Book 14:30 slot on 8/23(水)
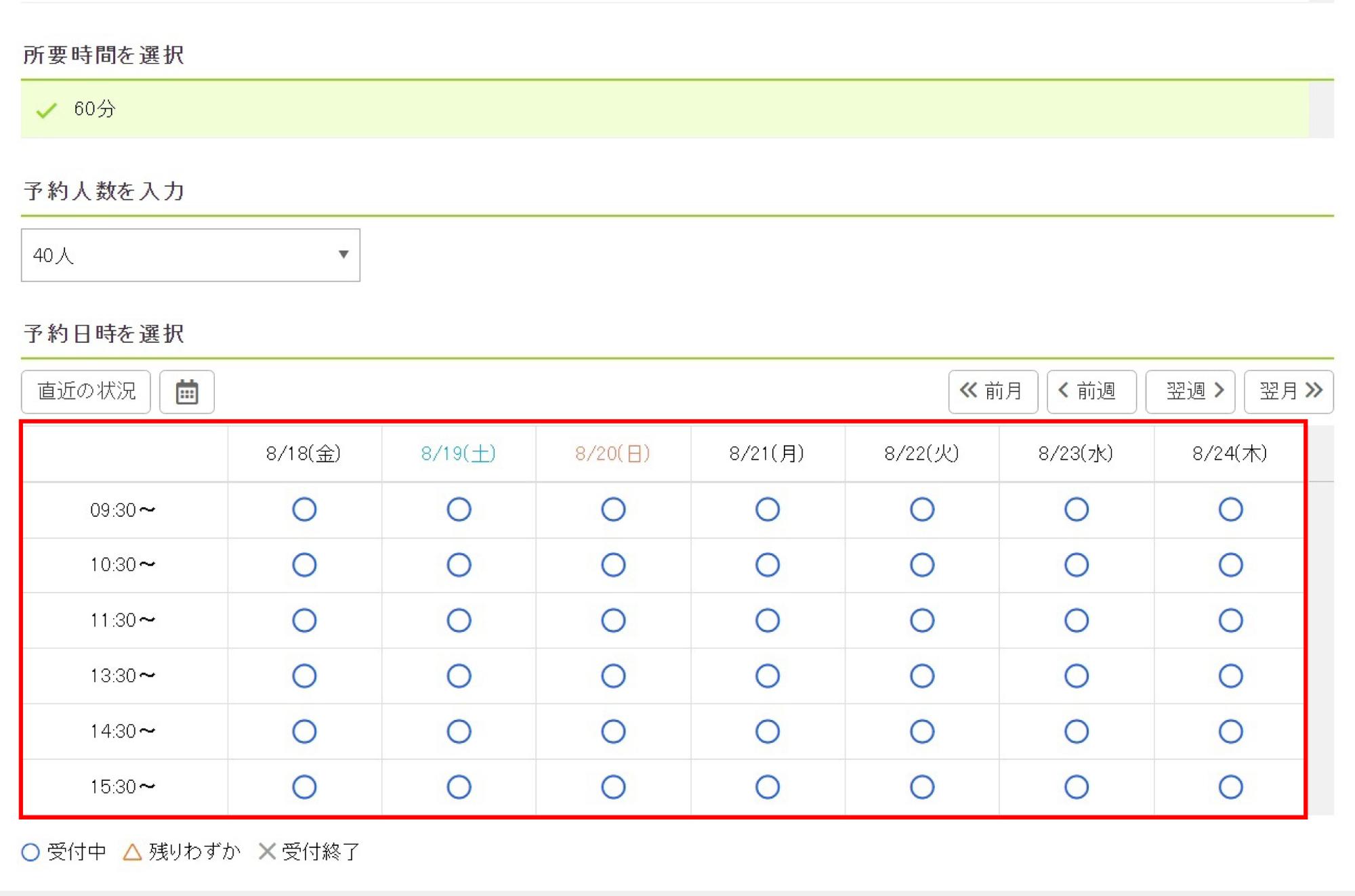Image resolution: width=1355 pixels, height=896 pixels. pyautogui.click(x=1077, y=731)
